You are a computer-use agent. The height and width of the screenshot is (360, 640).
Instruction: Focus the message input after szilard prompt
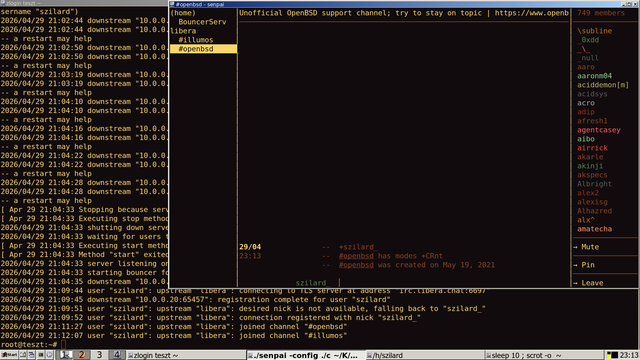(453, 283)
